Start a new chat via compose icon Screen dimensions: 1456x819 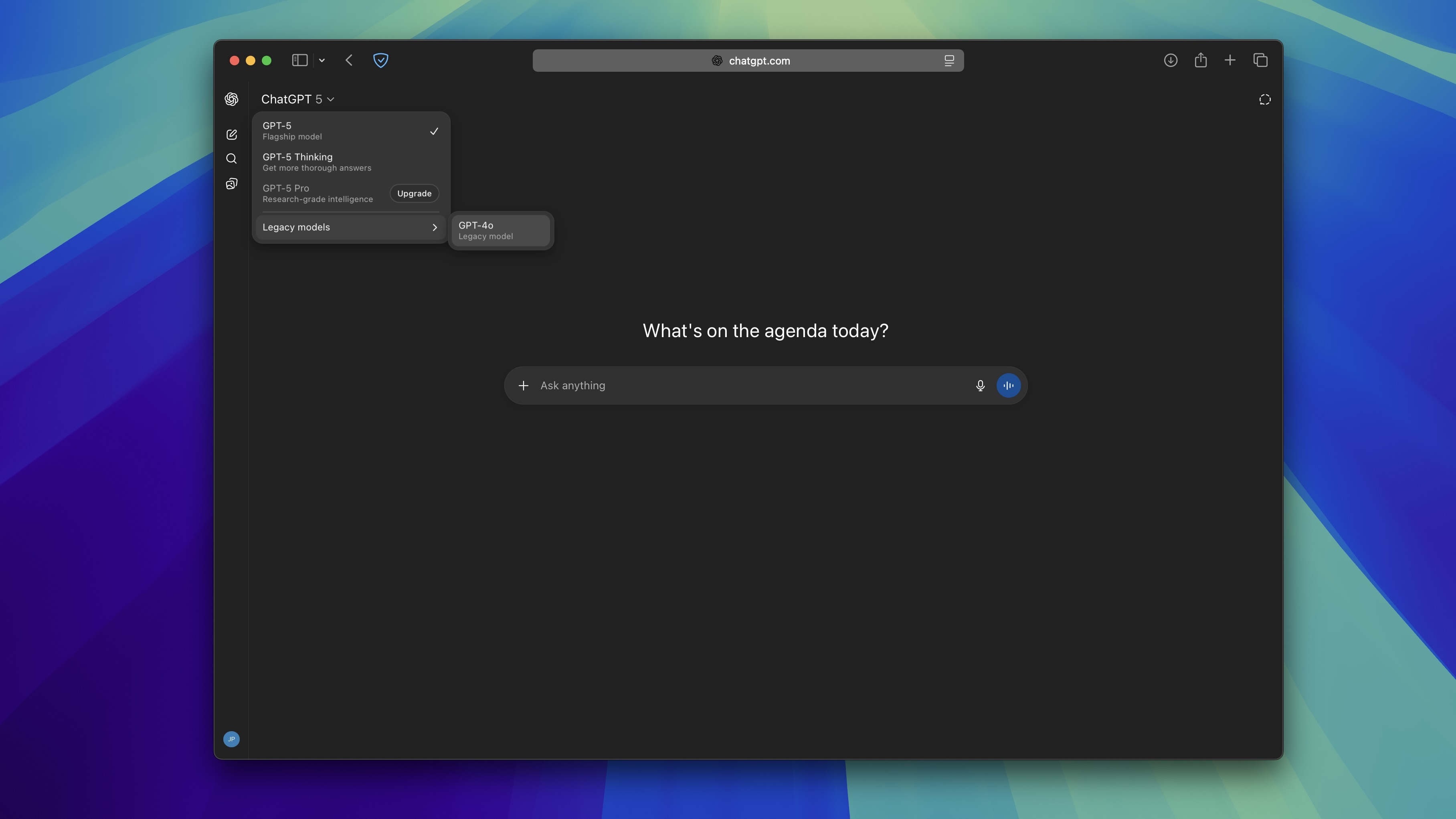(x=231, y=135)
